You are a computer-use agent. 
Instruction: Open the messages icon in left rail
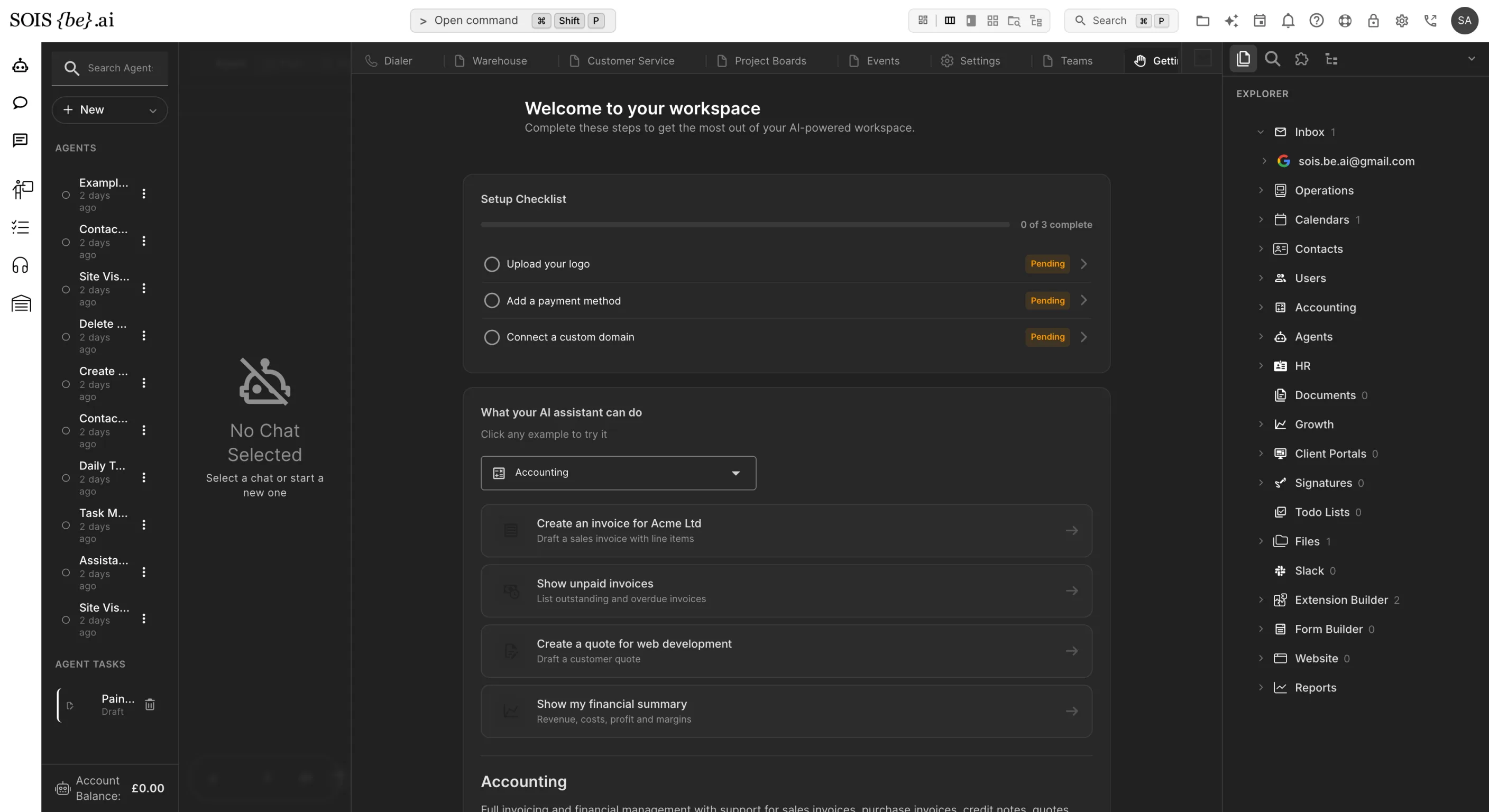pos(20,141)
